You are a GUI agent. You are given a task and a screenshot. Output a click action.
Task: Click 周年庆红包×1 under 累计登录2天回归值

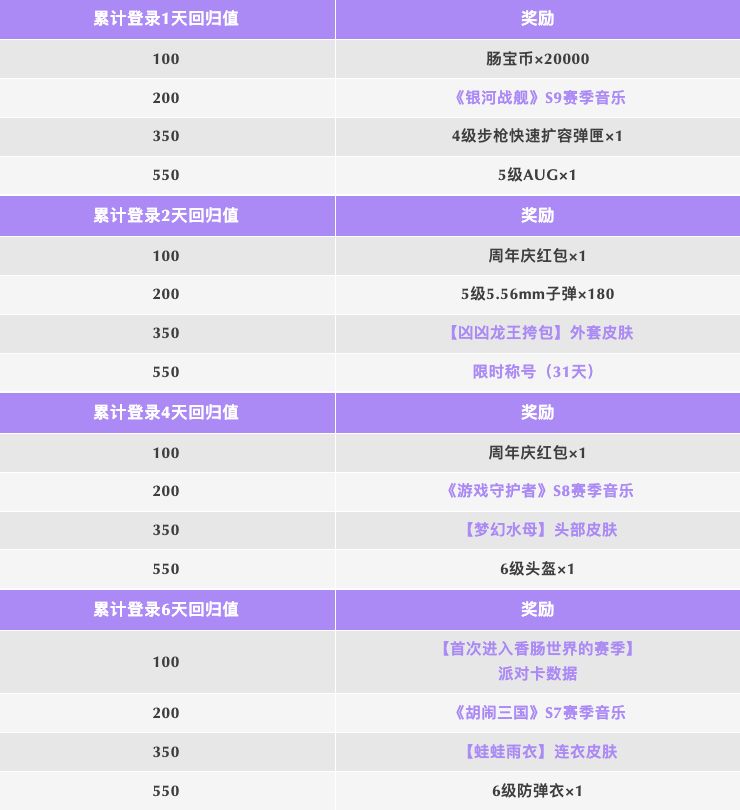[537, 256]
